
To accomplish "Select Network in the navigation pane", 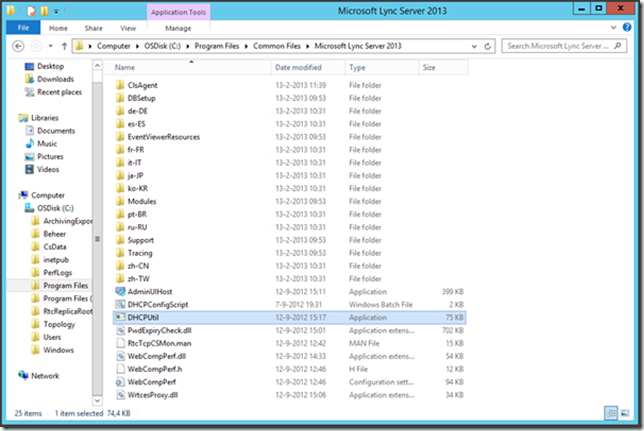I will point(45,376).
